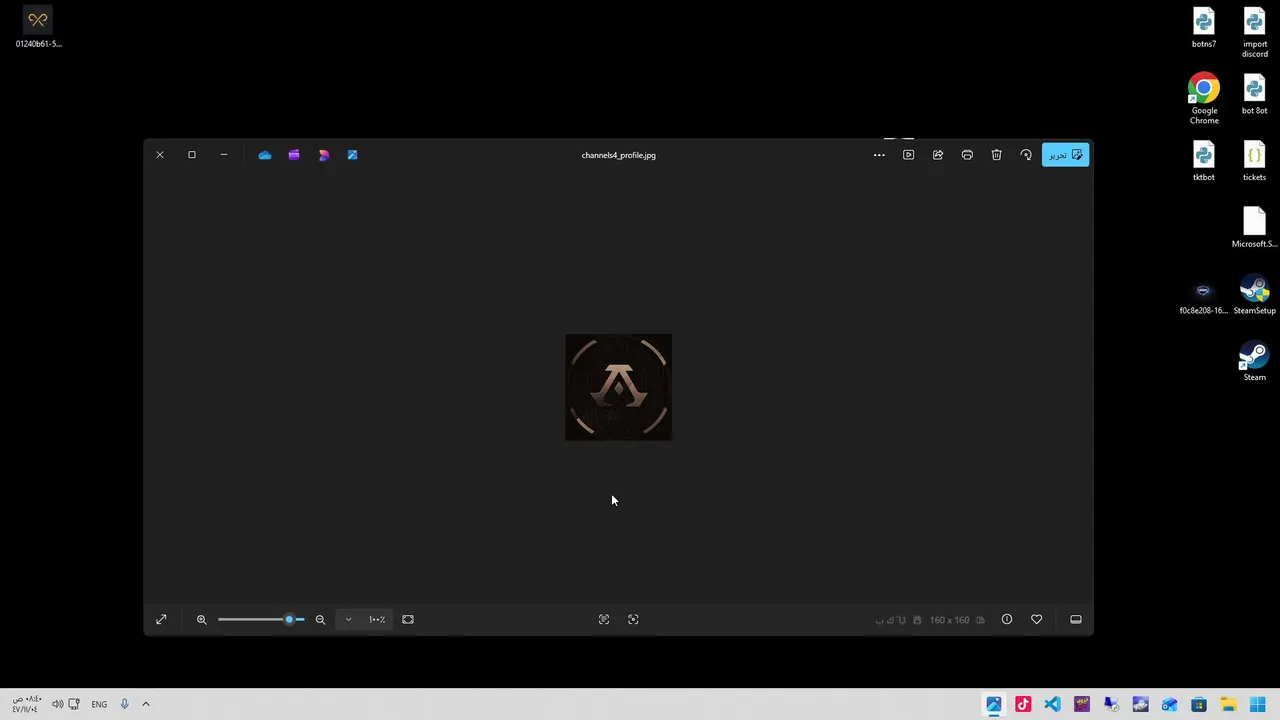Screen dimensions: 1280x720
Task: Switch the ENG input language indicator
Action: pos(99,705)
